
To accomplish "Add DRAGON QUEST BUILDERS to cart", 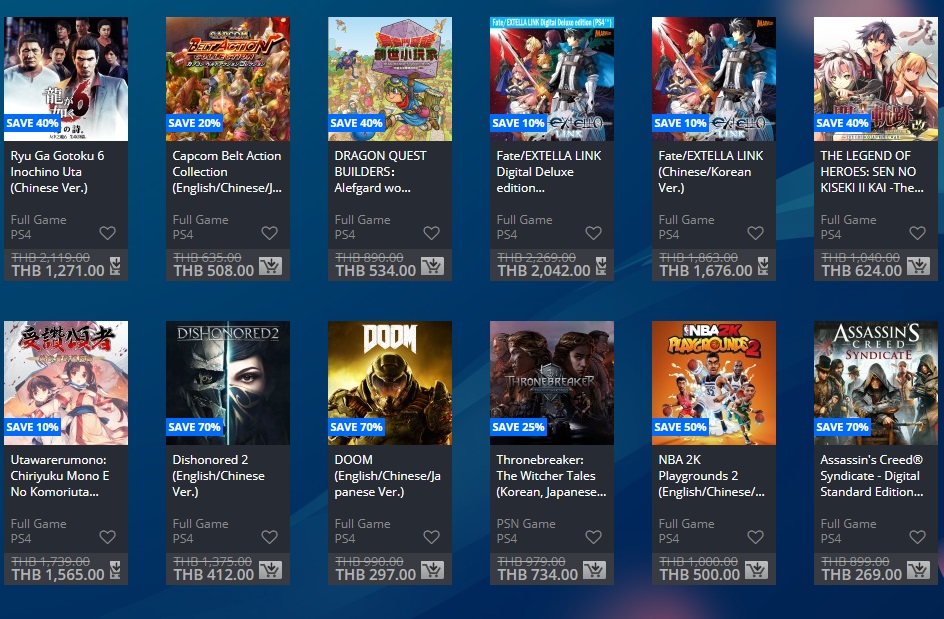I will point(432,266).
